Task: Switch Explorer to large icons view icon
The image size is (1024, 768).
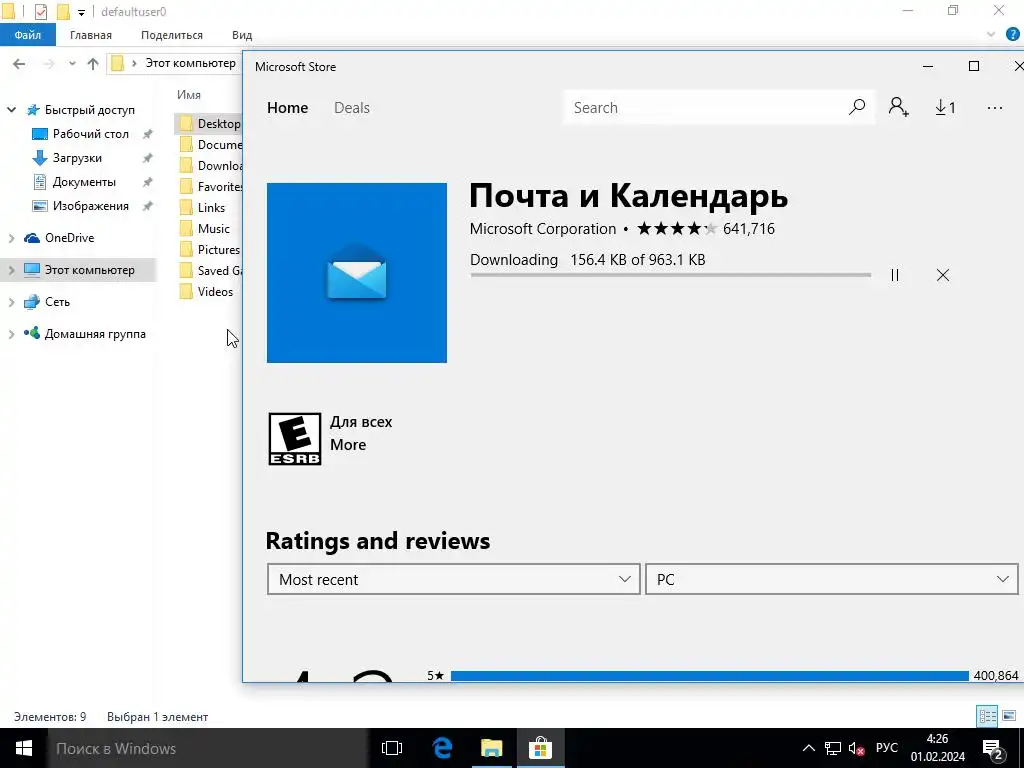Action: pyautogui.click(x=1008, y=716)
